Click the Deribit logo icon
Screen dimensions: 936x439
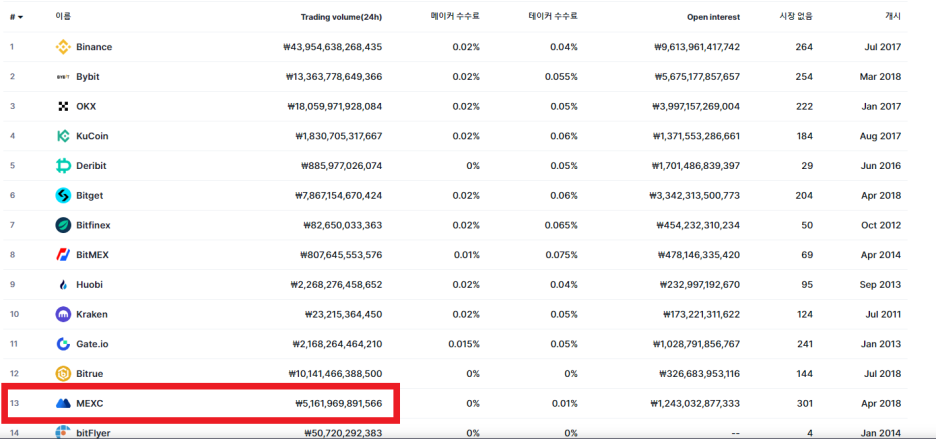point(63,166)
